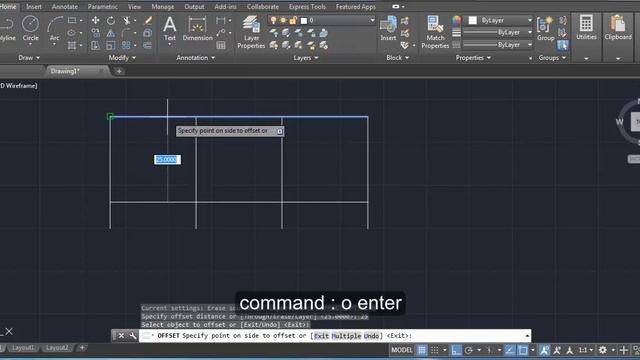Click the Stretch tool
The image size is (640, 360).
[96, 45]
